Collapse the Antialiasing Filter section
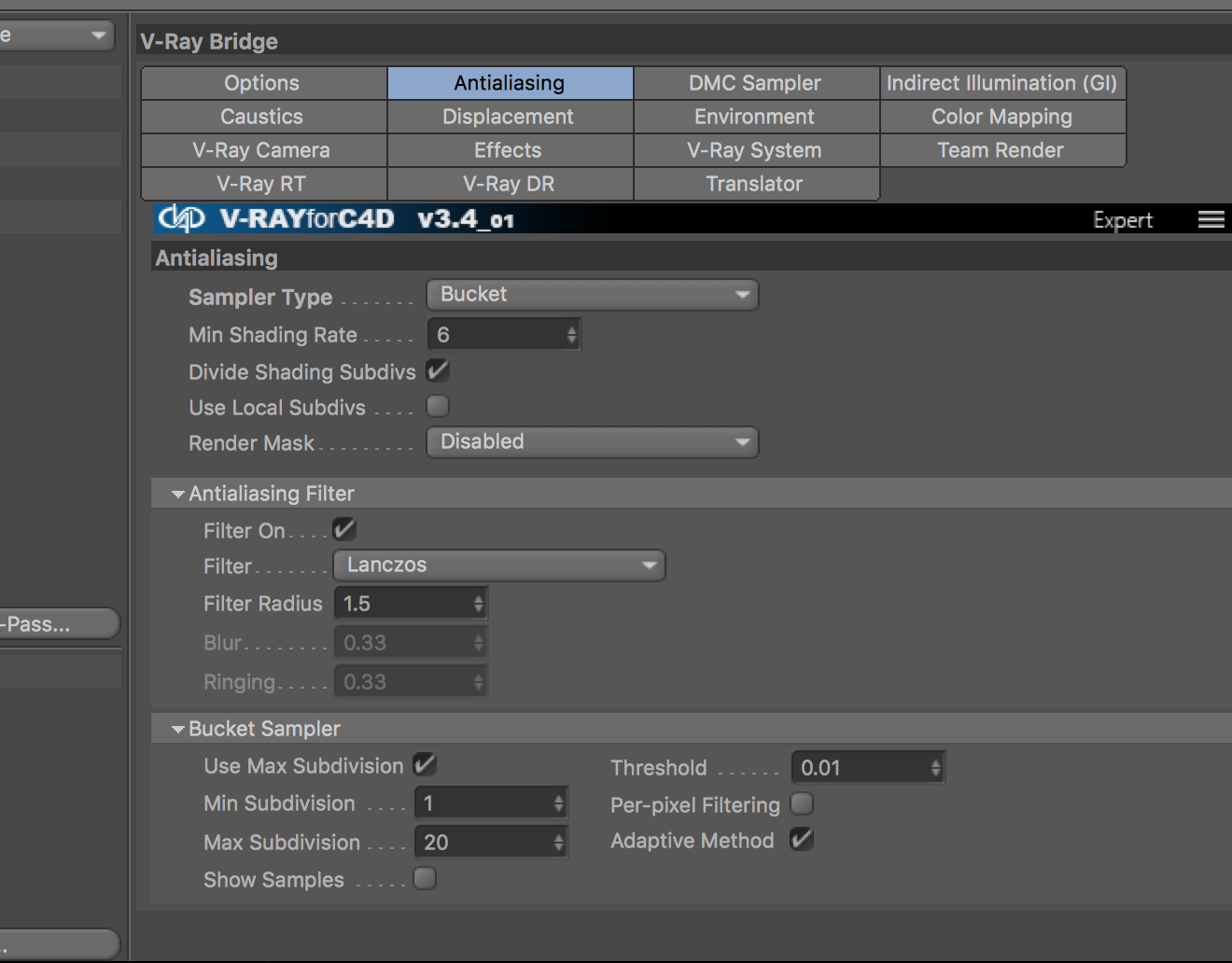This screenshot has height=963, width=1232. pyautogui.click(x=177, y=495)
